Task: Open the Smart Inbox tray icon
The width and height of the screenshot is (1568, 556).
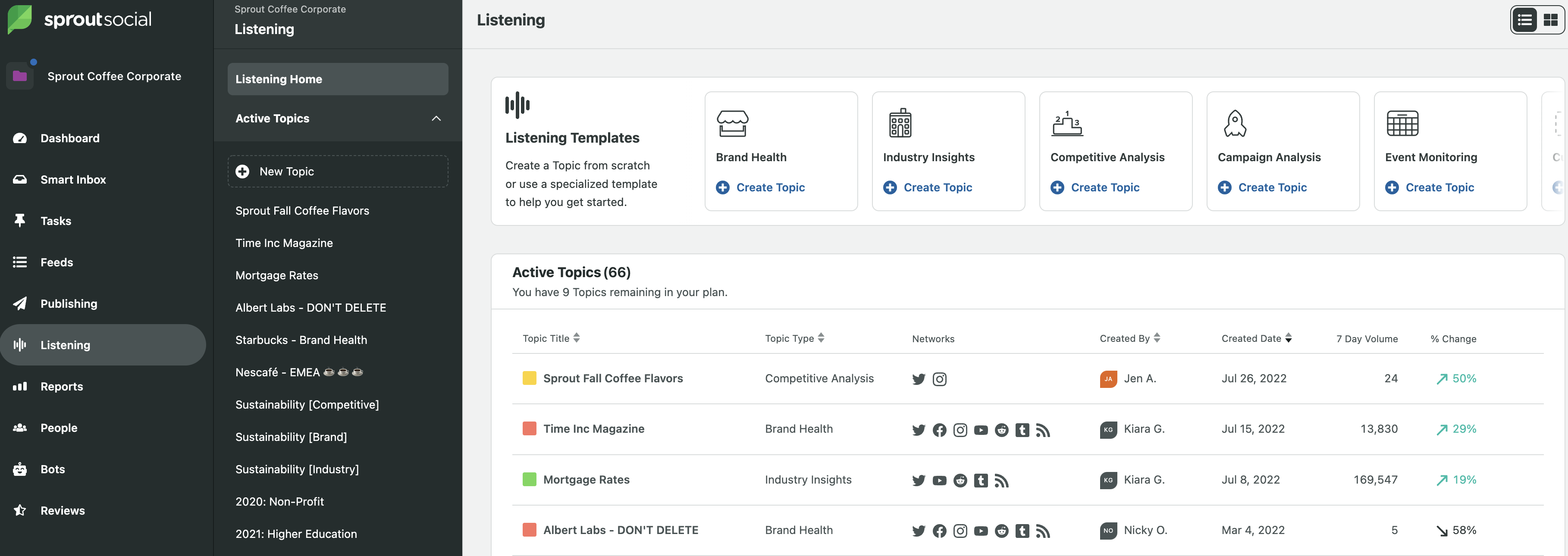Action: [20, 179]
